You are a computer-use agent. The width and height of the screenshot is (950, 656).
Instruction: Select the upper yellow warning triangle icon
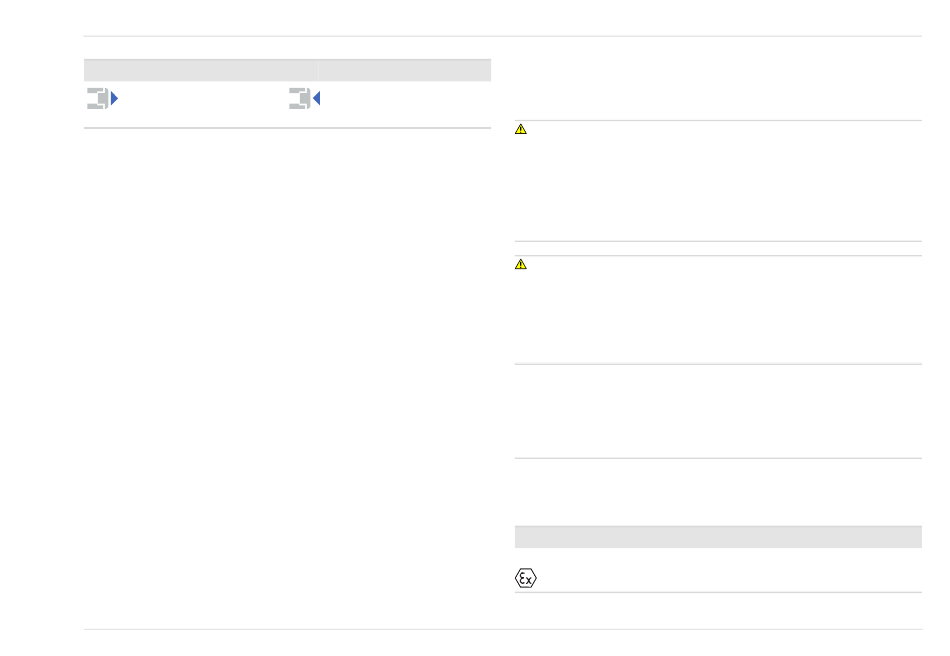tap(520, 129)
